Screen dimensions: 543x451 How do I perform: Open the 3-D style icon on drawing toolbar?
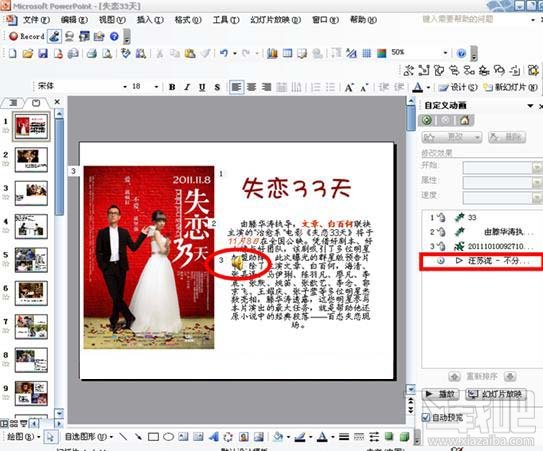point(404,436)
